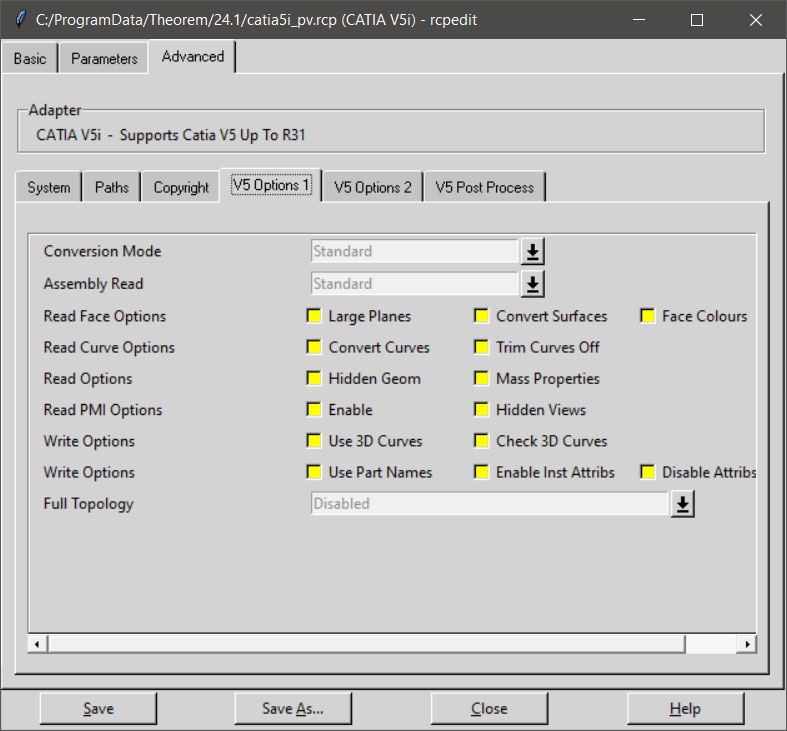Enable the Enable Inst Attribs checkbox
This screenshot has height=731, width=787.
coord(481,472)
